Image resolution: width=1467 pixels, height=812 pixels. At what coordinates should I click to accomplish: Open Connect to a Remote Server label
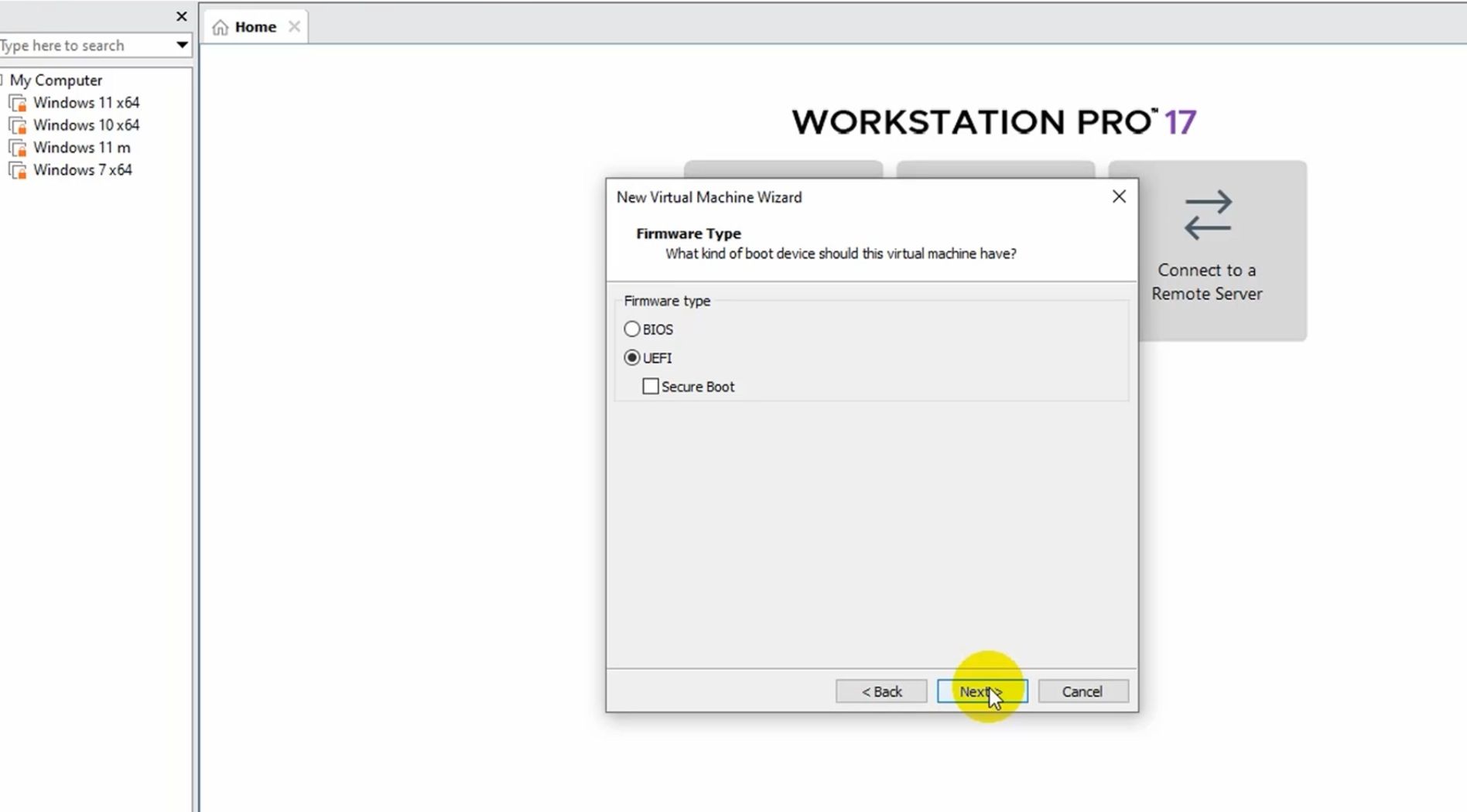(x=1207, y=281)
